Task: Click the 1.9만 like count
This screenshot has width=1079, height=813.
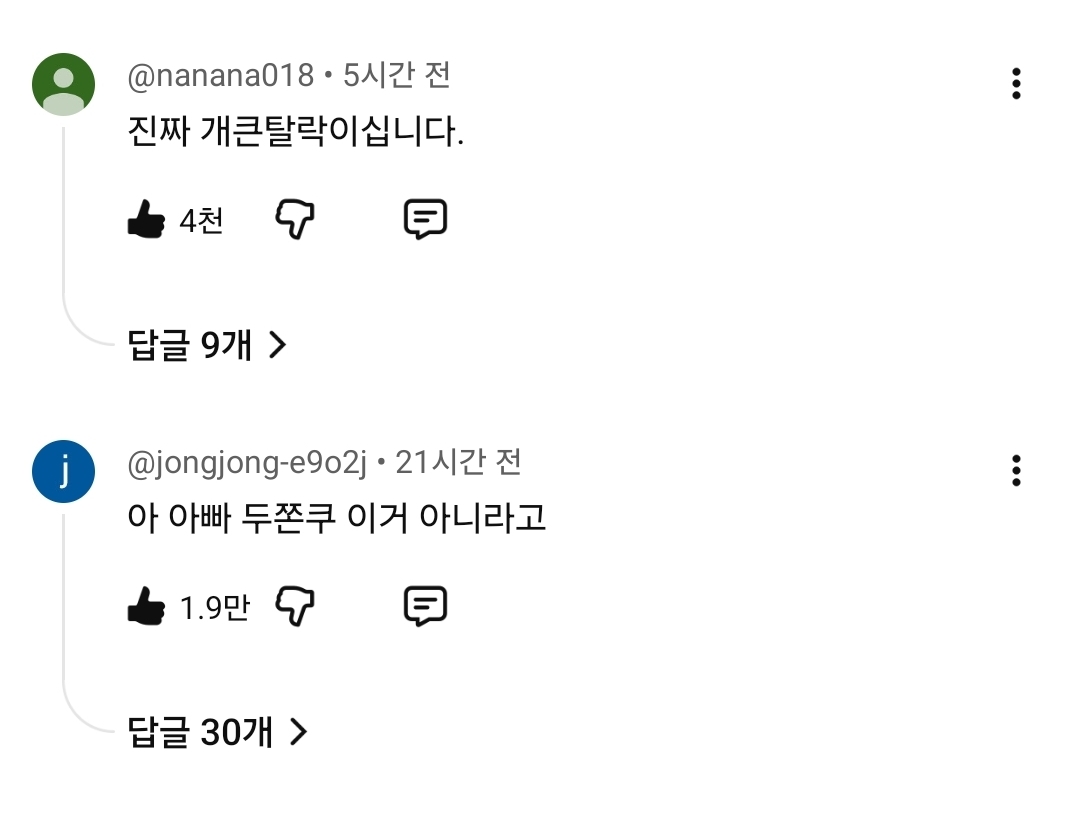Action: 214,607
